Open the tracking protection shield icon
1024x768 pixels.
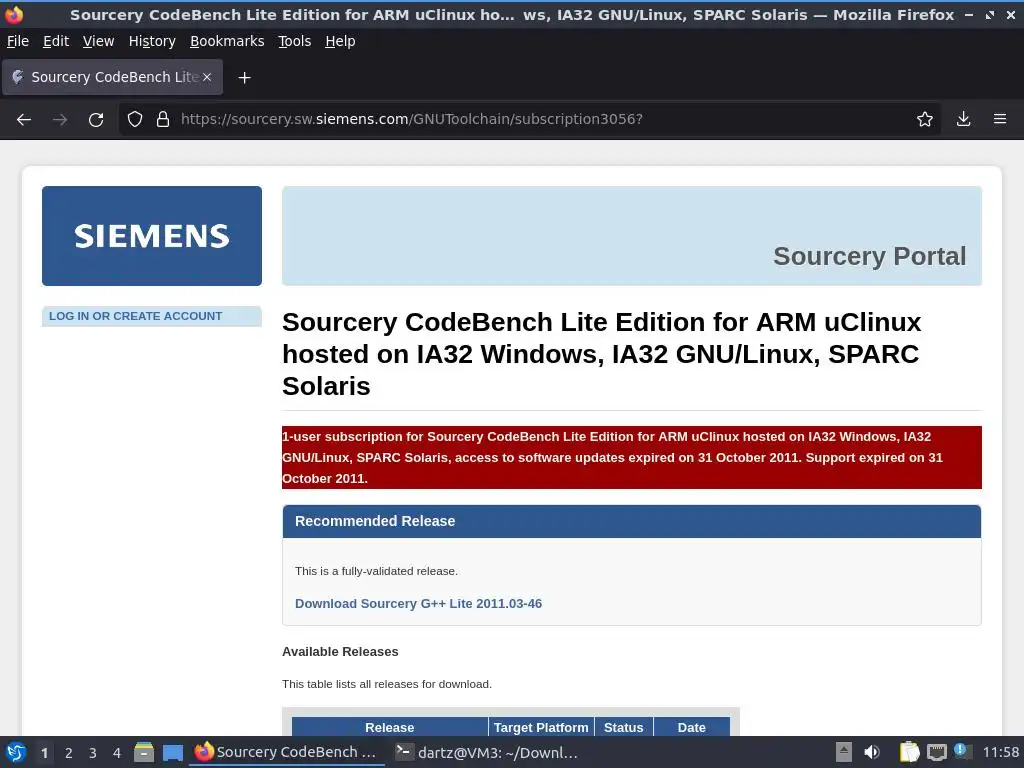pos(135,119)
